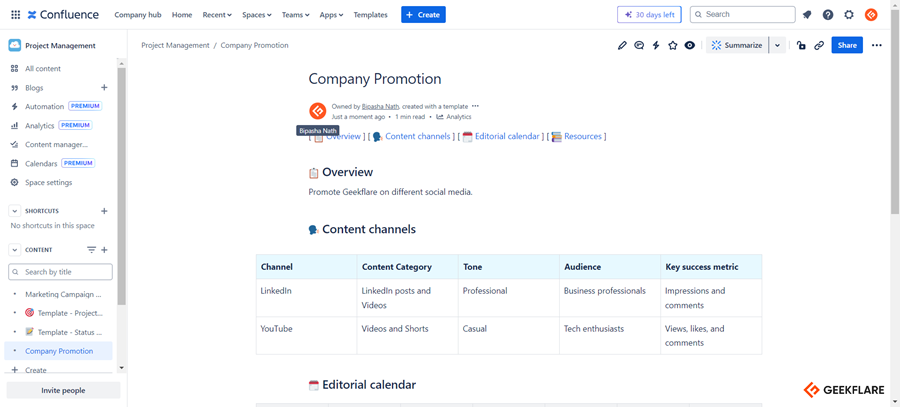Image resolution: width=900 pixels, height=407 pixels.
Task: Click the 30 days left button
Action: point(649,15)
